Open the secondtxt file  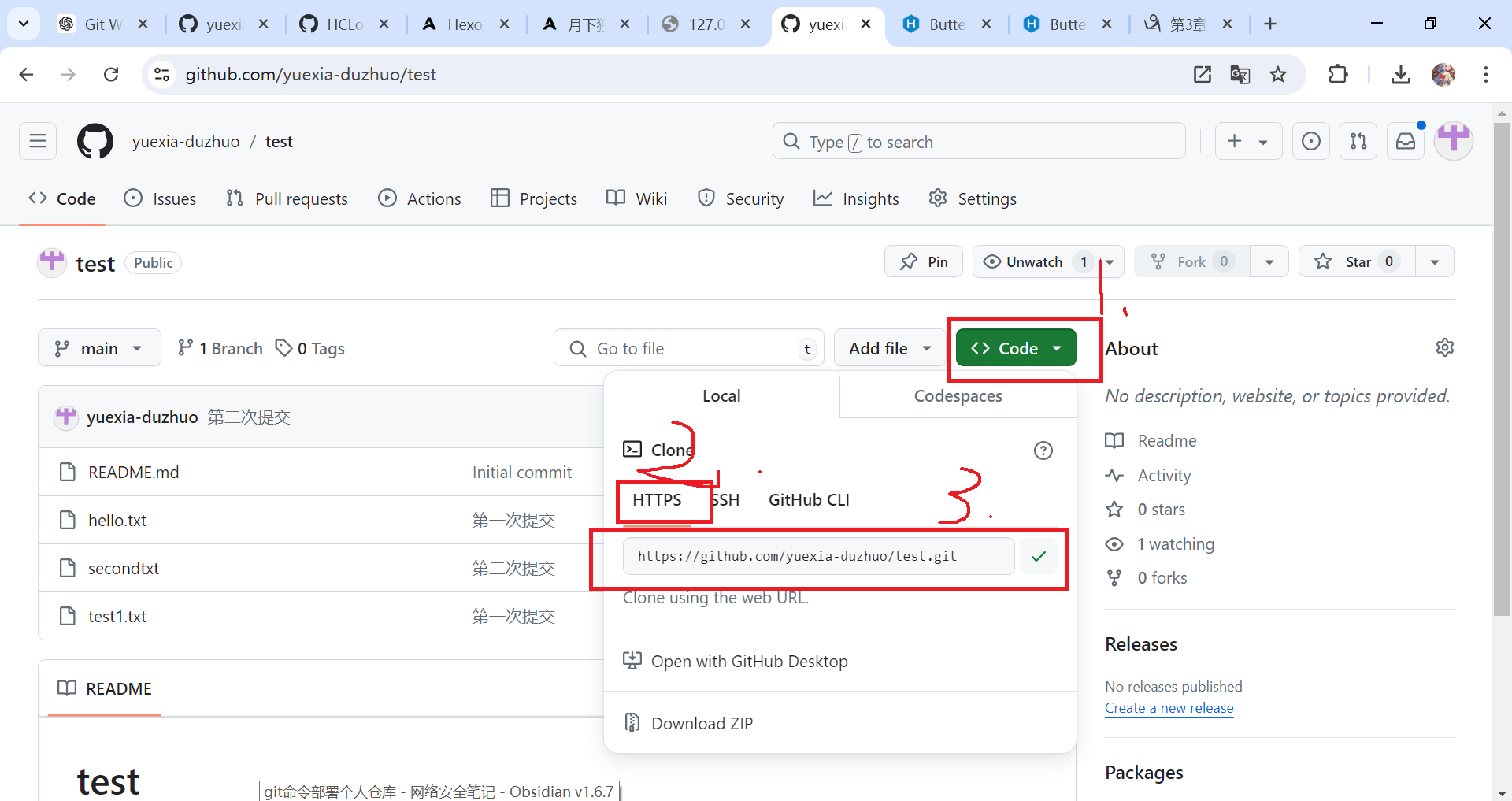point(123,568)
